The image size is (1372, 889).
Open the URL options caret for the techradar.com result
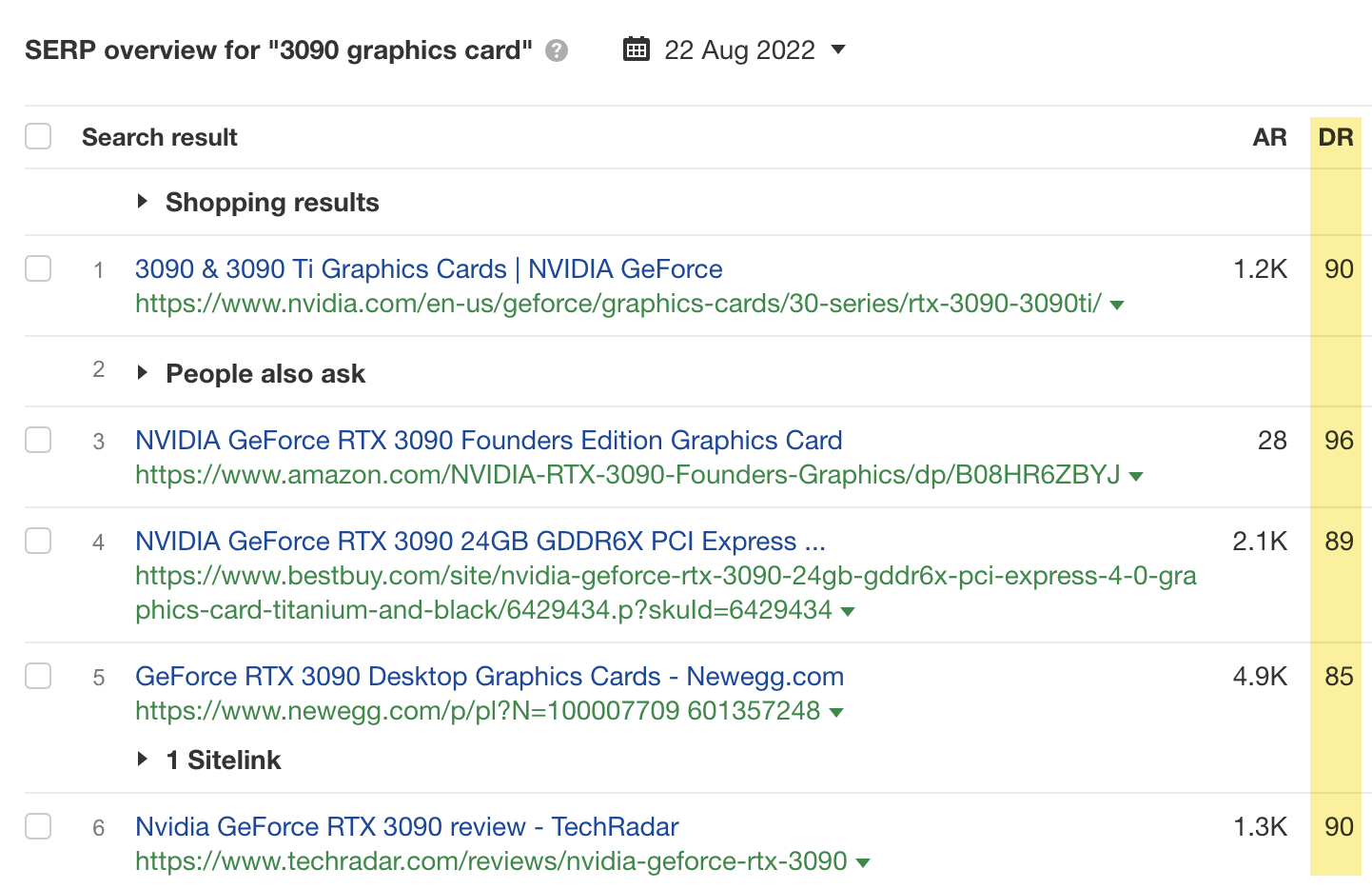tap(863, 861)
